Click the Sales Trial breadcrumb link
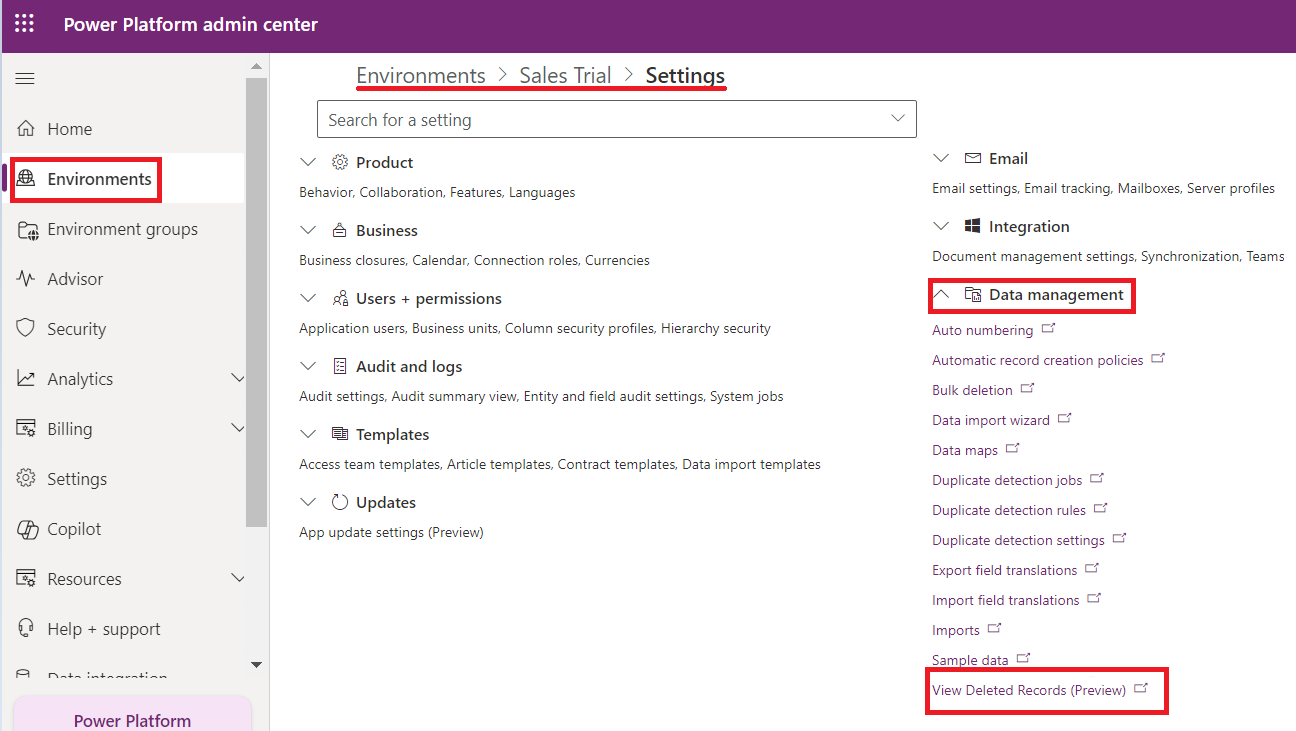This screenshot has width=1296, height=731. coord(565,75)
